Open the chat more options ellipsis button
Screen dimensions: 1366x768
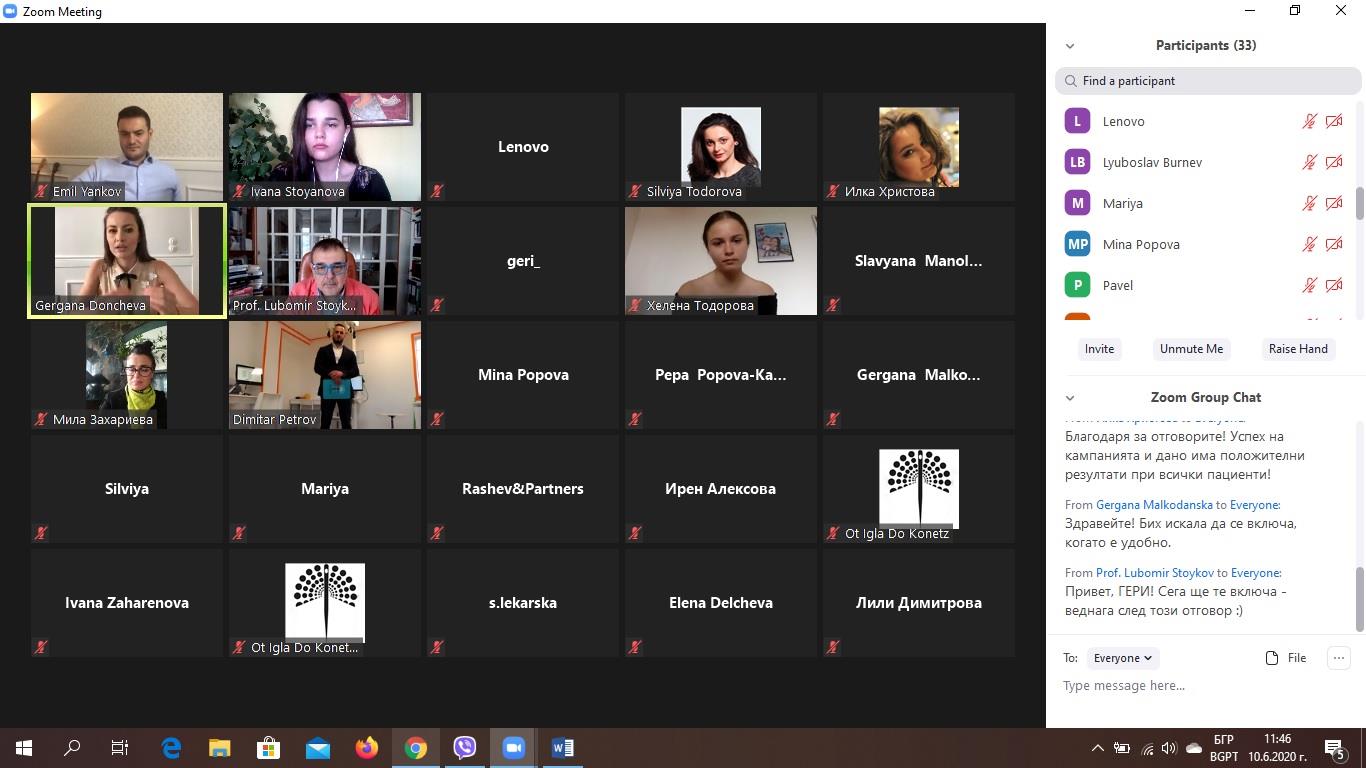[1338, 657]
